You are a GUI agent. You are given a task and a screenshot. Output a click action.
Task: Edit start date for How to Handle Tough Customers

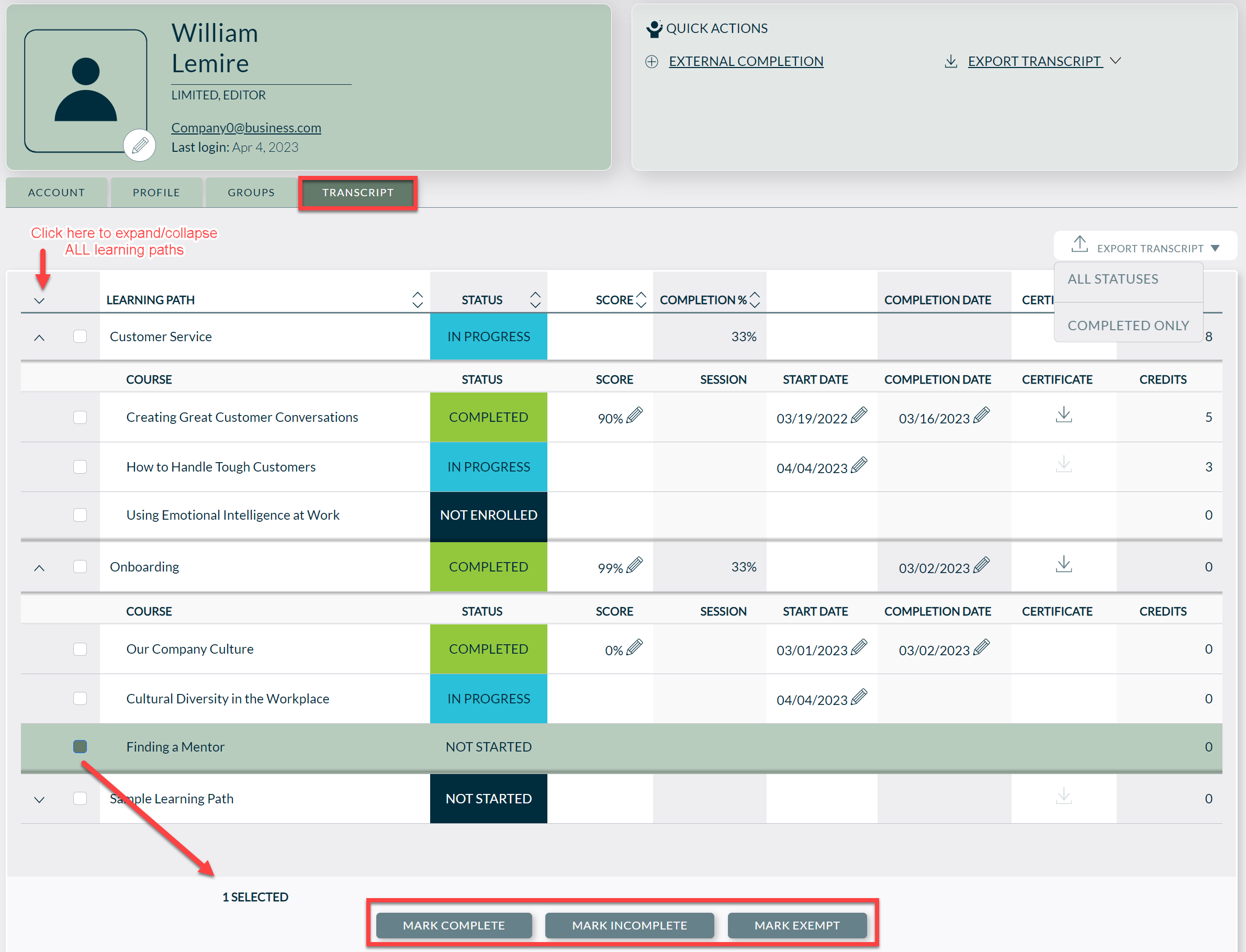[x=860, y=465]
